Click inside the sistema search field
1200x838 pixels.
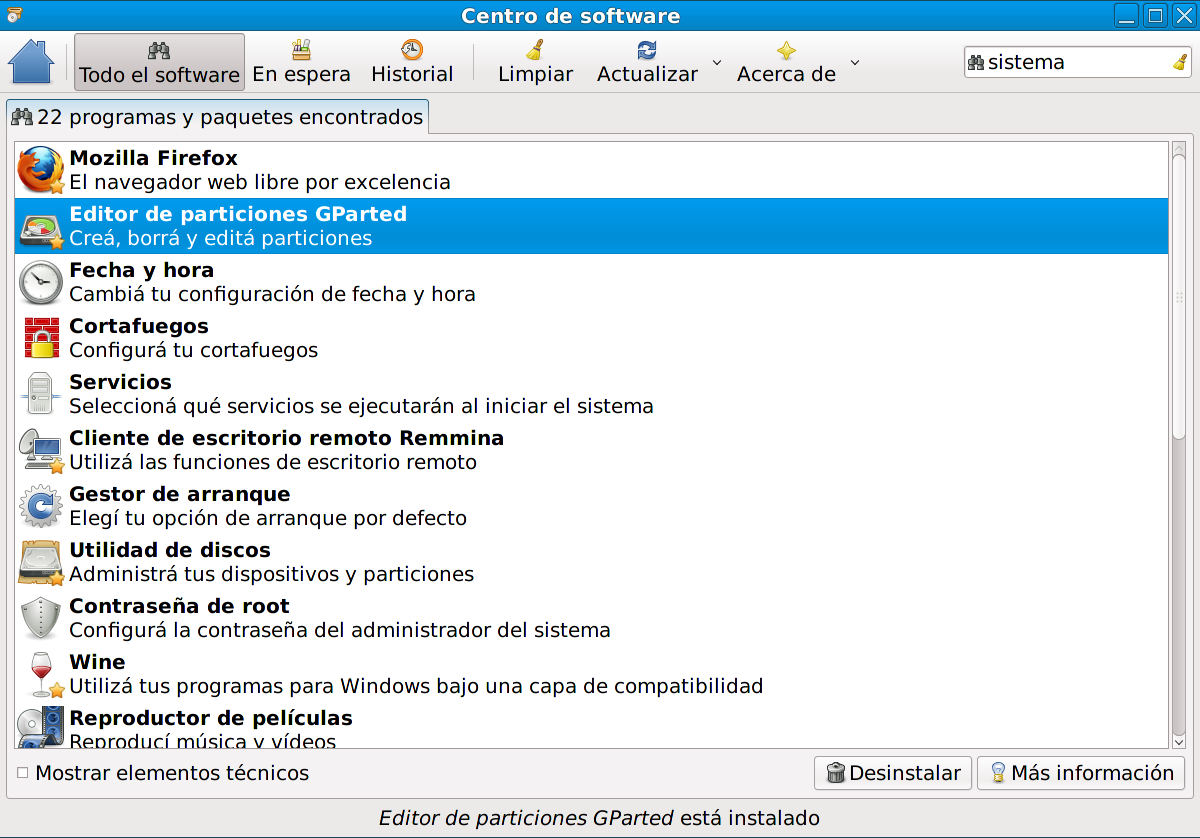1078,62
